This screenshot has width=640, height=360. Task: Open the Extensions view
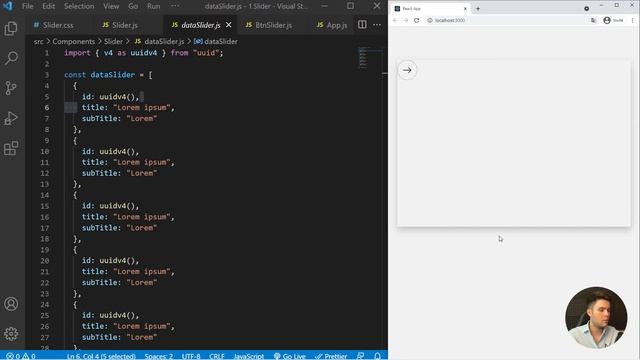pyautogui.click(x=11, y=148)
